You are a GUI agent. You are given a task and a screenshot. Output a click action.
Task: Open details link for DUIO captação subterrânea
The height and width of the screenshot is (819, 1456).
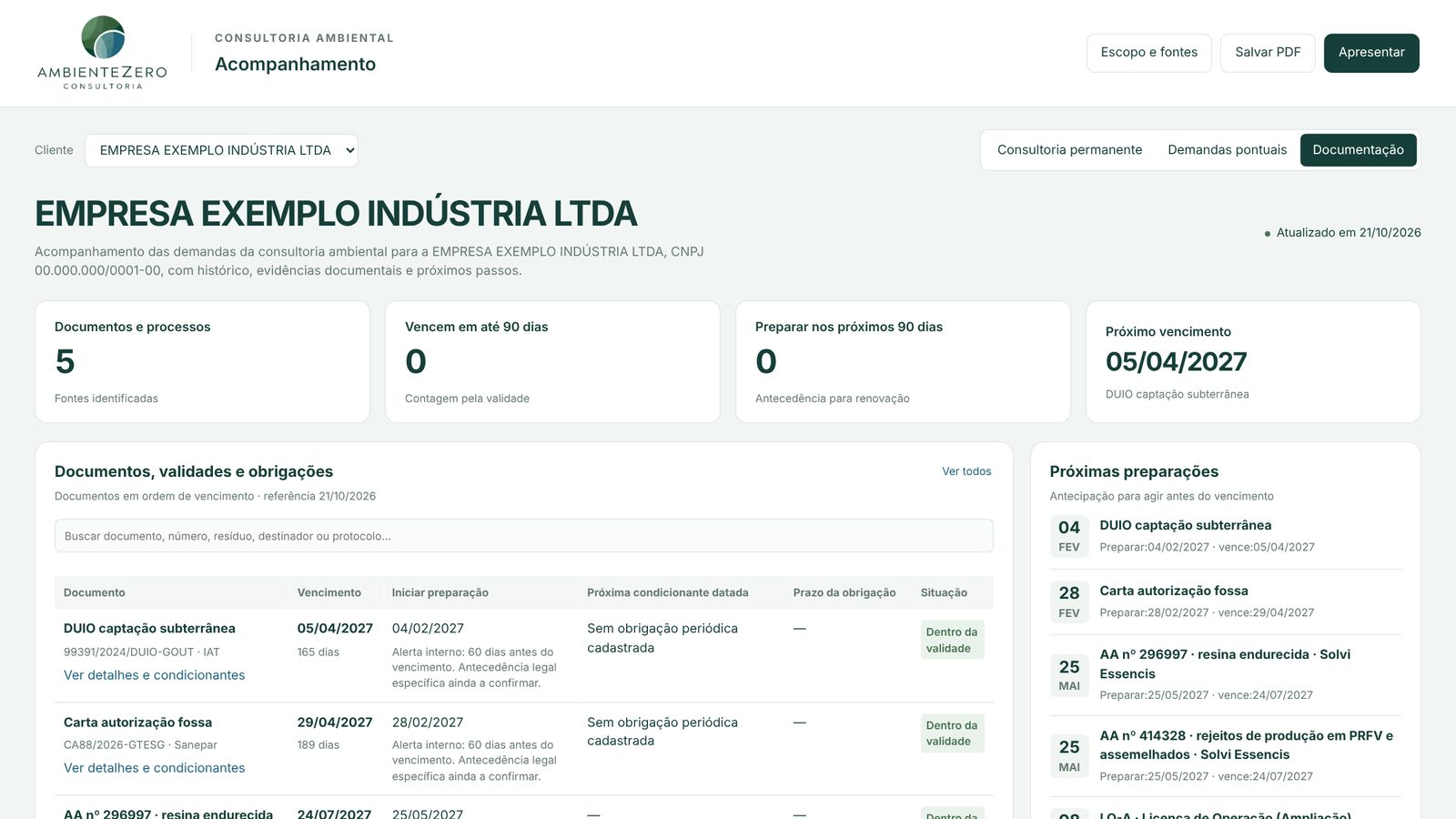coord(154,675)
